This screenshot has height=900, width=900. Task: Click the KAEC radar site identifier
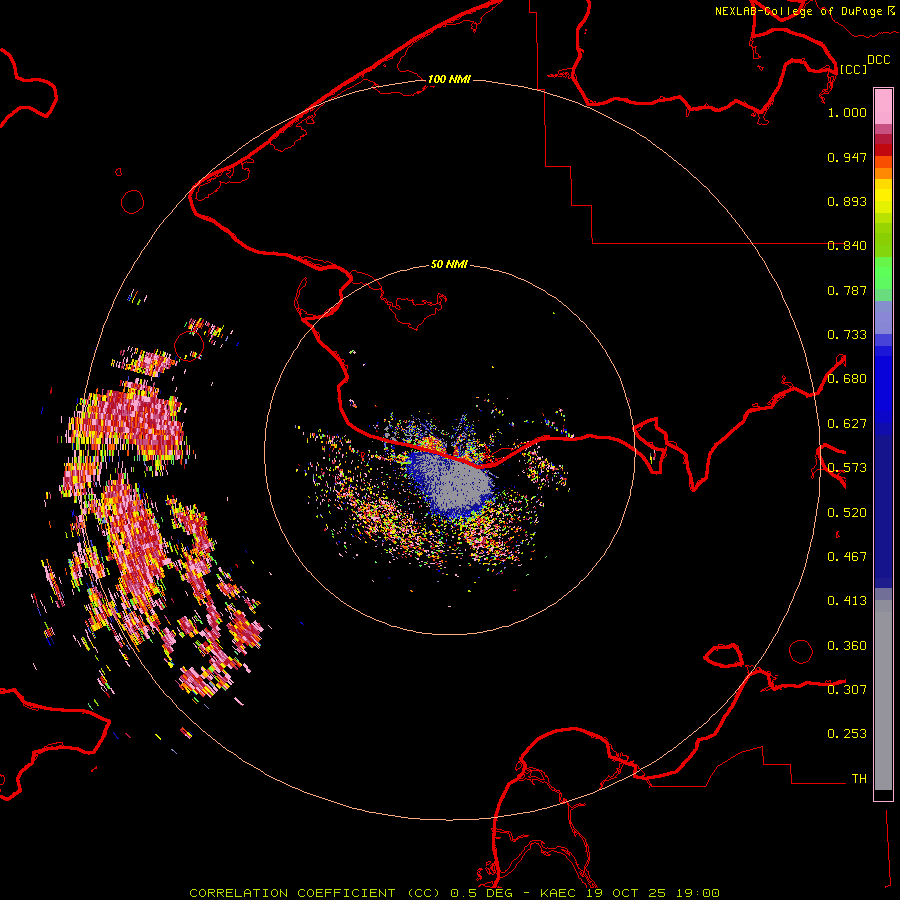pos(560,893)
